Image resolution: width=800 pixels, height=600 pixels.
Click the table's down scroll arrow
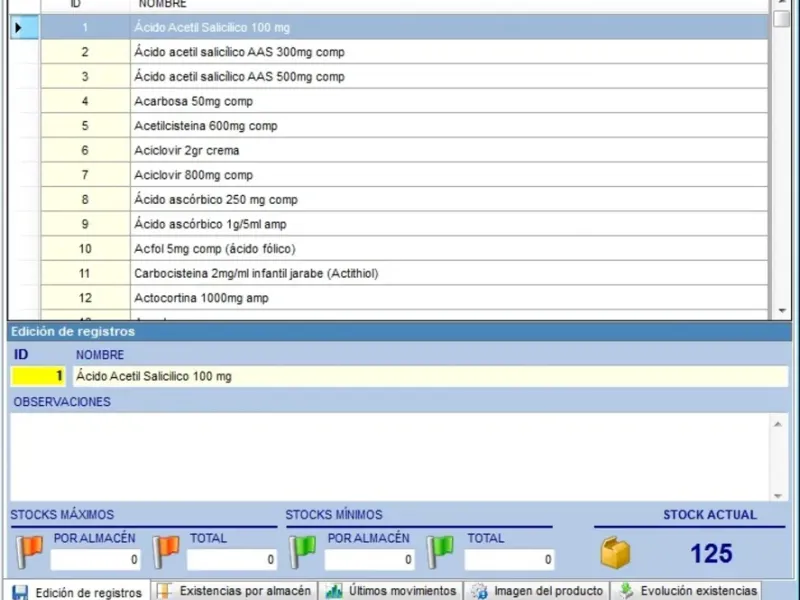coord(782,311)
